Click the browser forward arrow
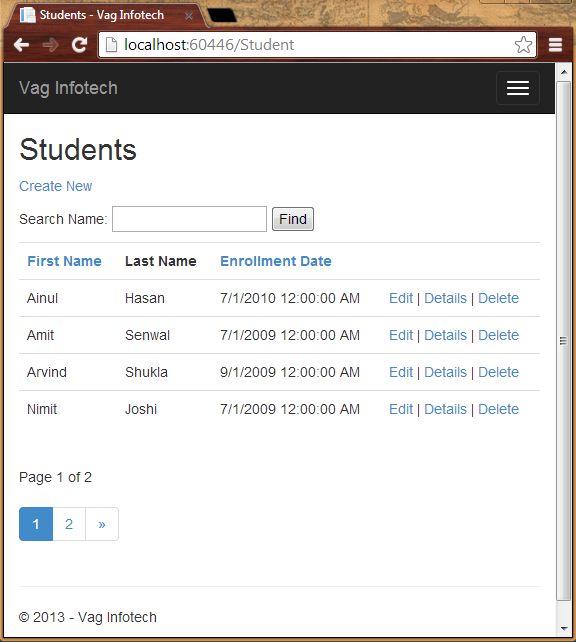This screenshot has height=642, width=576. coord(50,45)
